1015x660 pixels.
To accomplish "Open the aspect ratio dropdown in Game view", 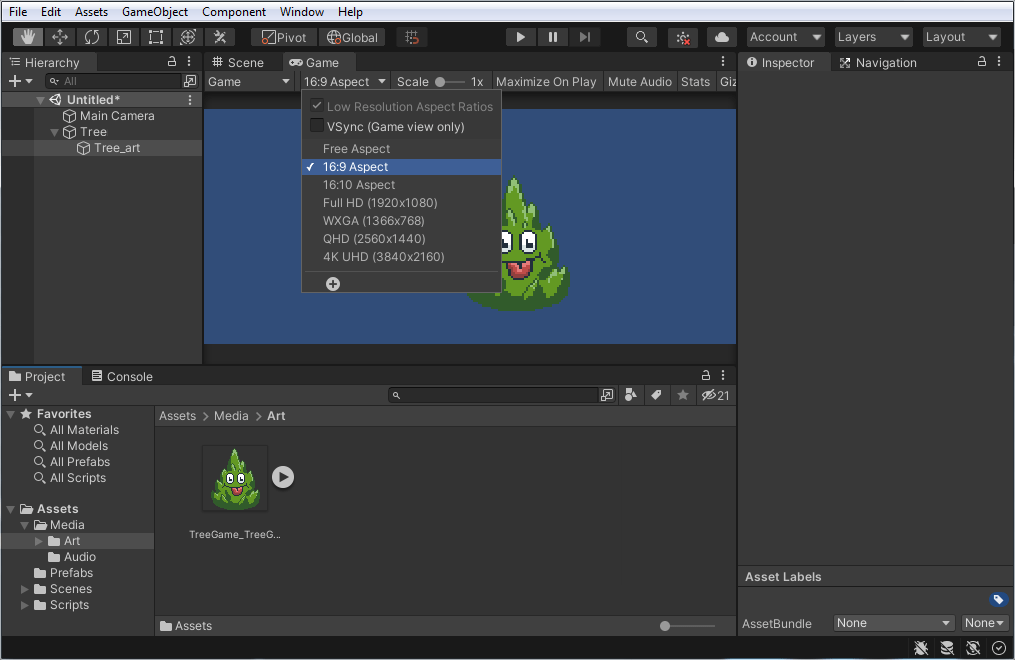I will [345, 81].
